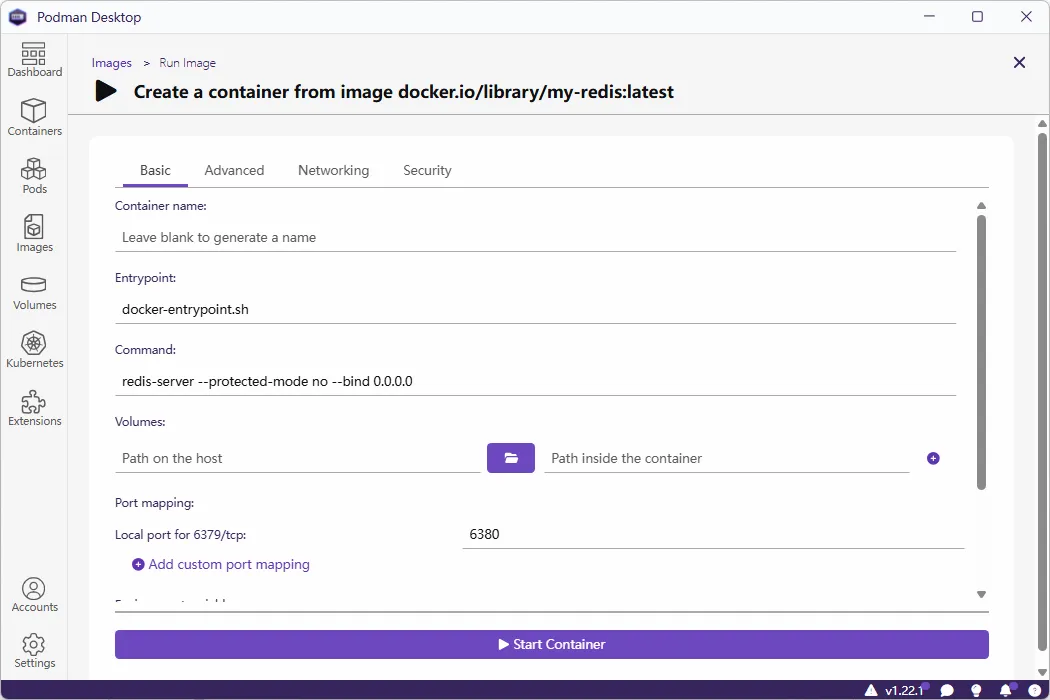This screenshot has height=700, width=1050.
Task: Switch to the Networking tab
Action: pyautogui.click(x=333, y=170)
